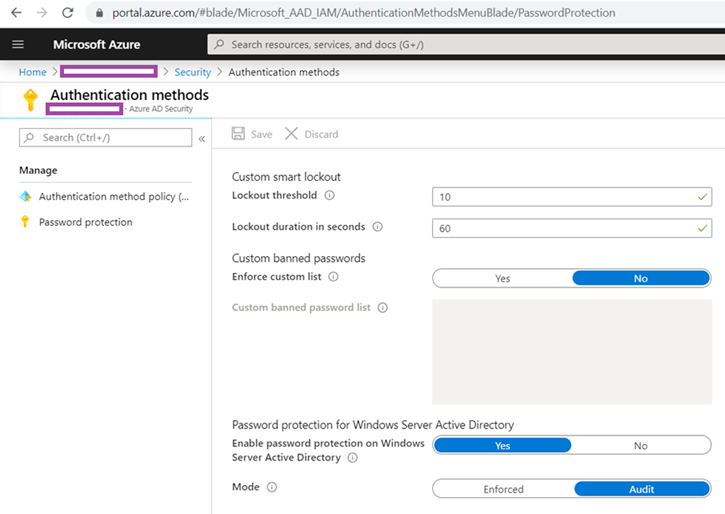Click the Save button label
Screen dimensions: 725x514
261,134
